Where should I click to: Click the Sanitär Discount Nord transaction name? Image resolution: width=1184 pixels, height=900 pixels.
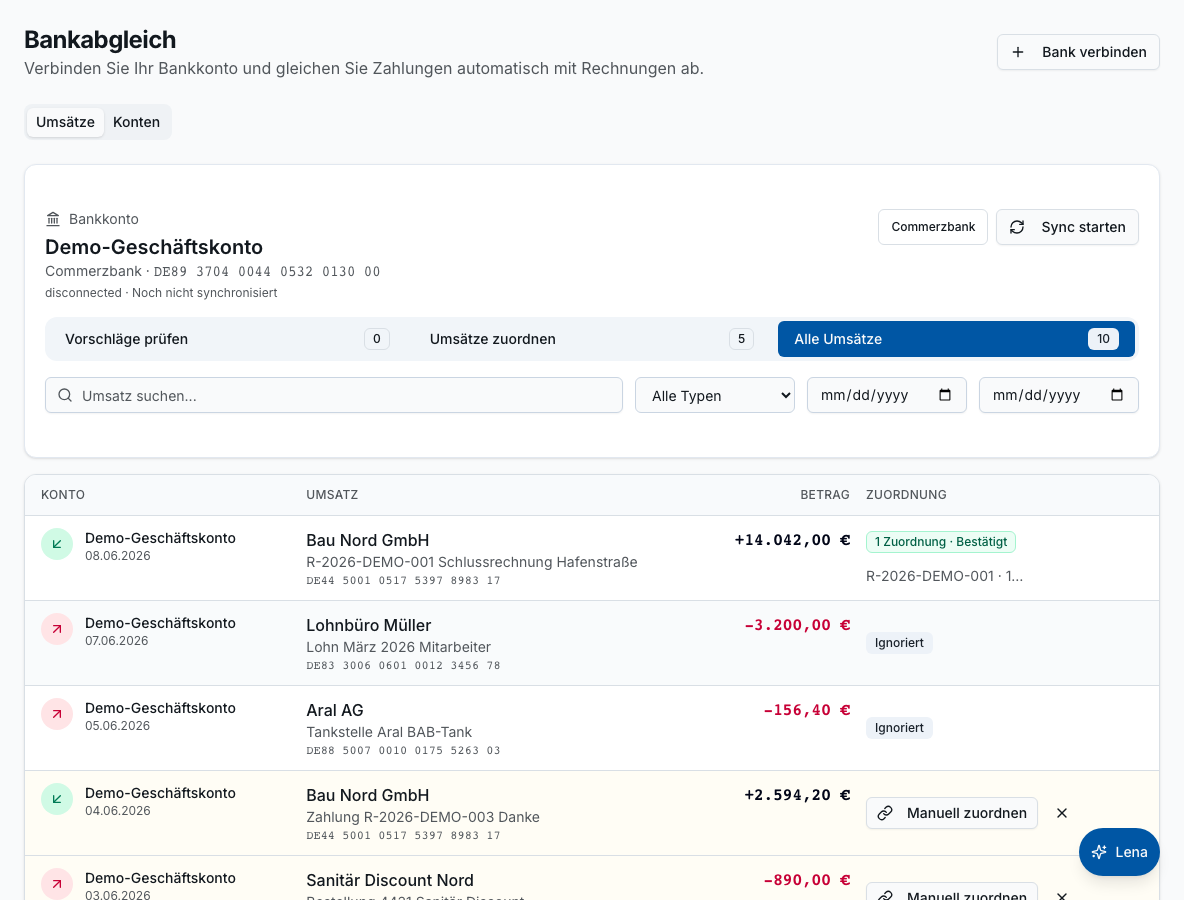pos(390,880)
